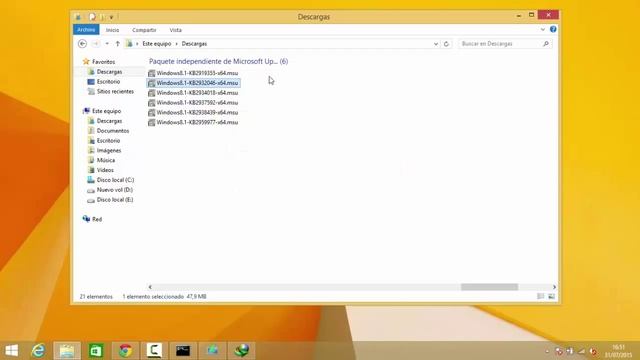The width and height of the screenshot is (640, 360).
Task: Open Nuevo vol (D:) drive
Action: tap(115, 190)
